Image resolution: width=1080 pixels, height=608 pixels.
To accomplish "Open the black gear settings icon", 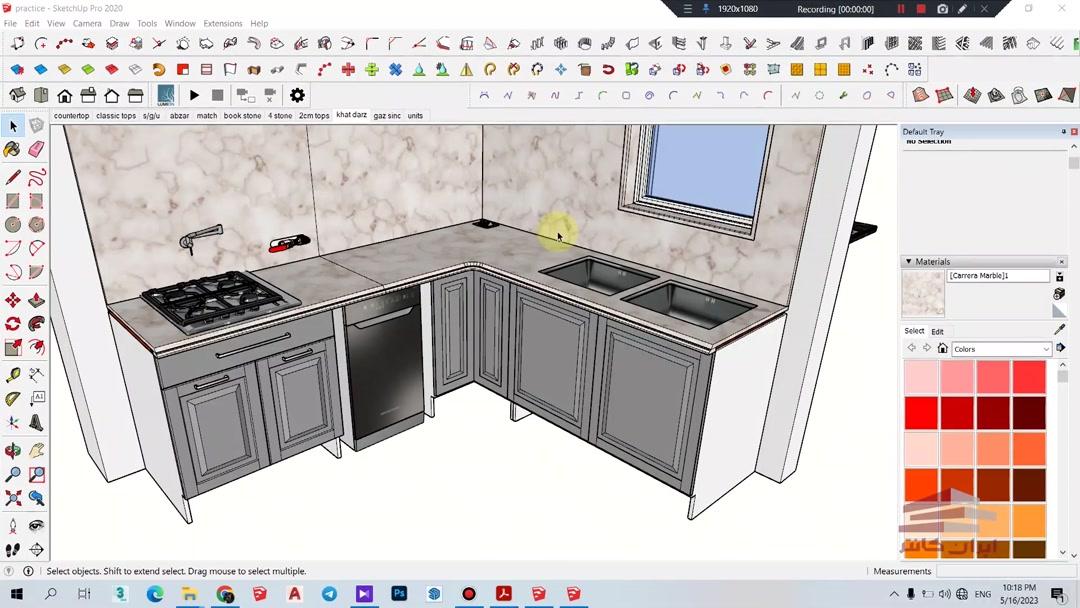I will [x=297, y=95].
